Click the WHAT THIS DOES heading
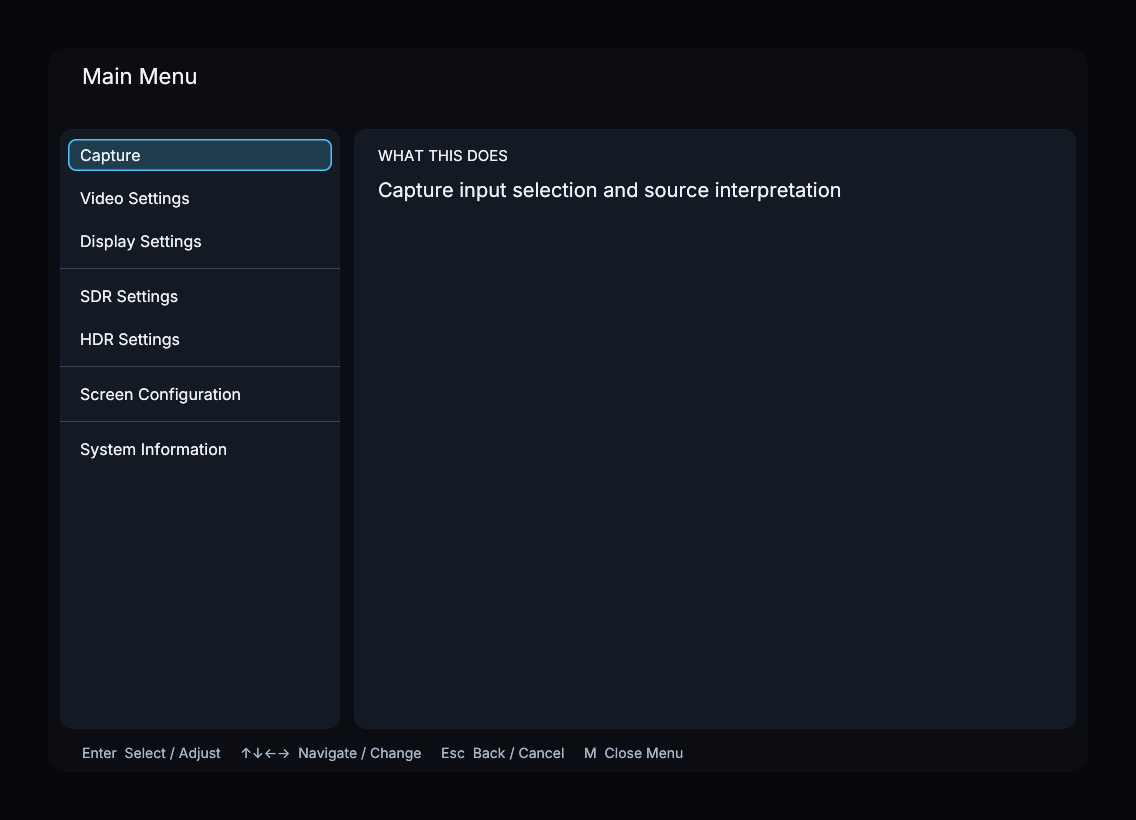 tap(443, 156)
